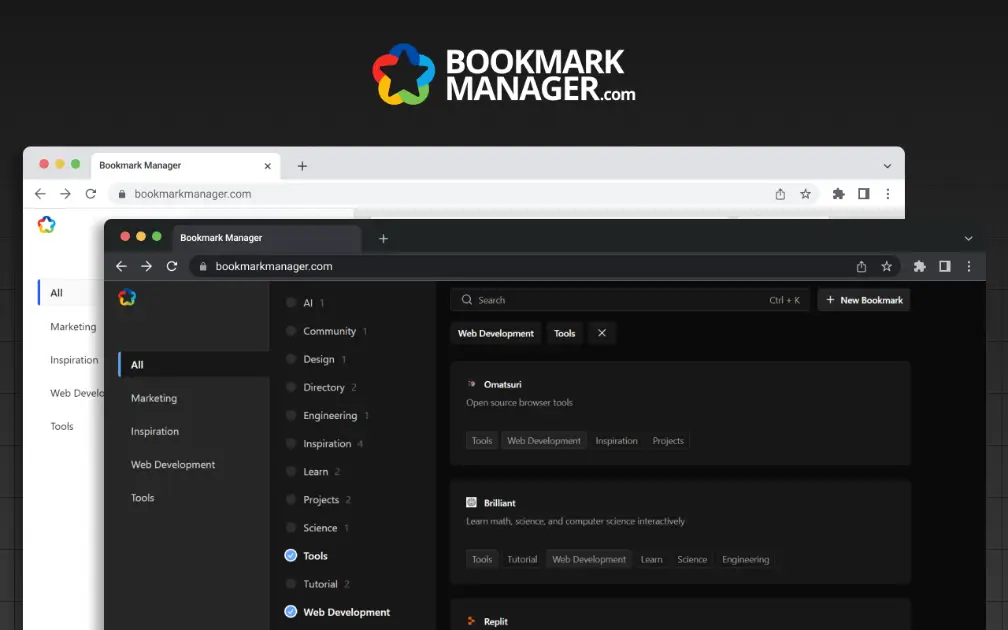
Task: Switch to the Bookmark Manager browser tab
Action: point(220,237)
